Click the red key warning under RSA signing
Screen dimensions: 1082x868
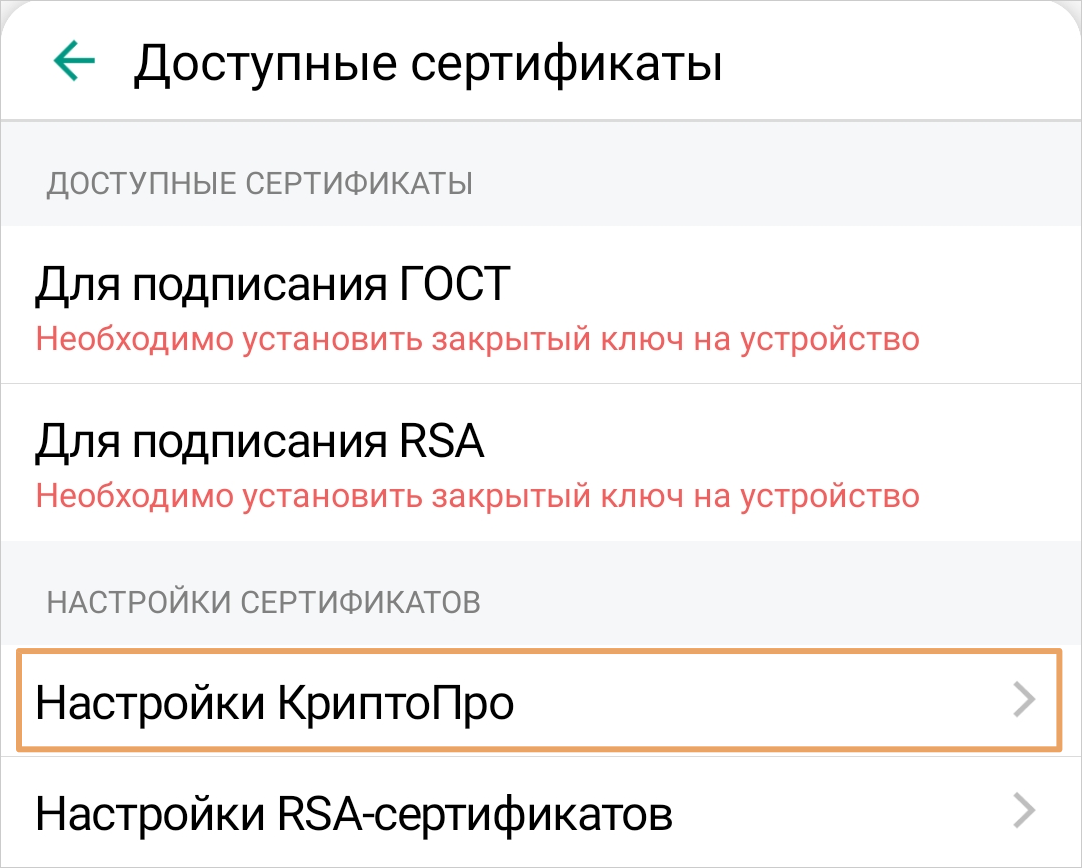[x=477, y=495]
